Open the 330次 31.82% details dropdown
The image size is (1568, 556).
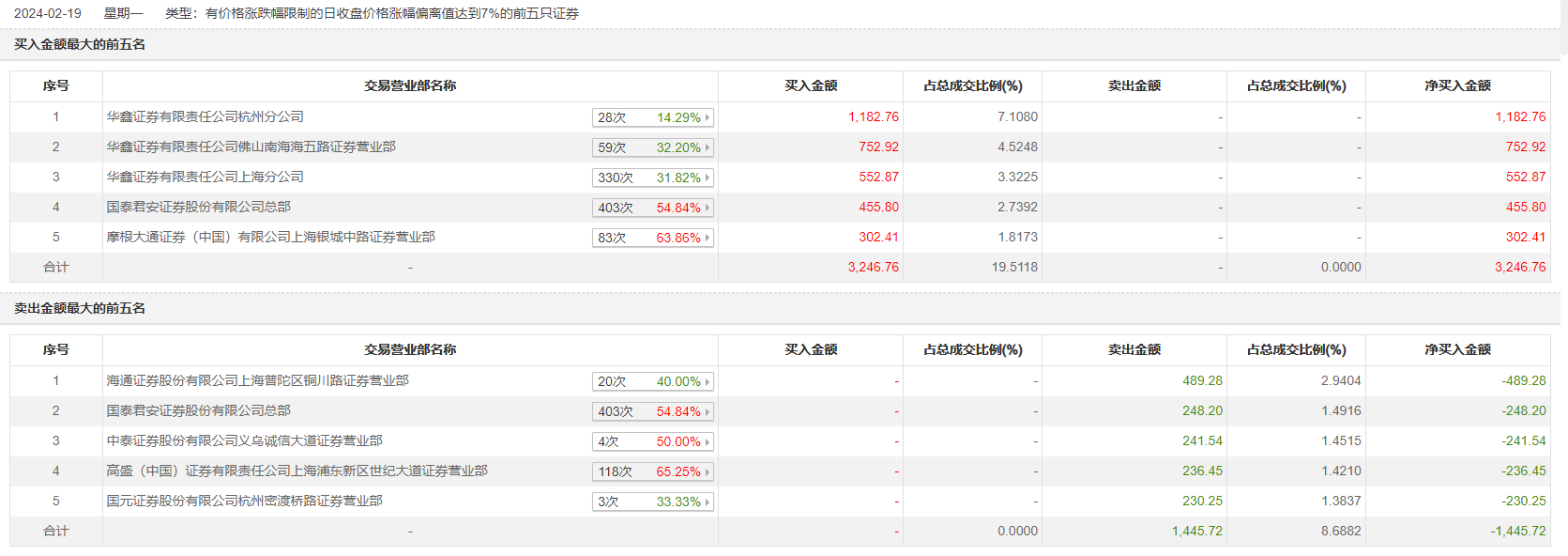(x=653, y=178)
